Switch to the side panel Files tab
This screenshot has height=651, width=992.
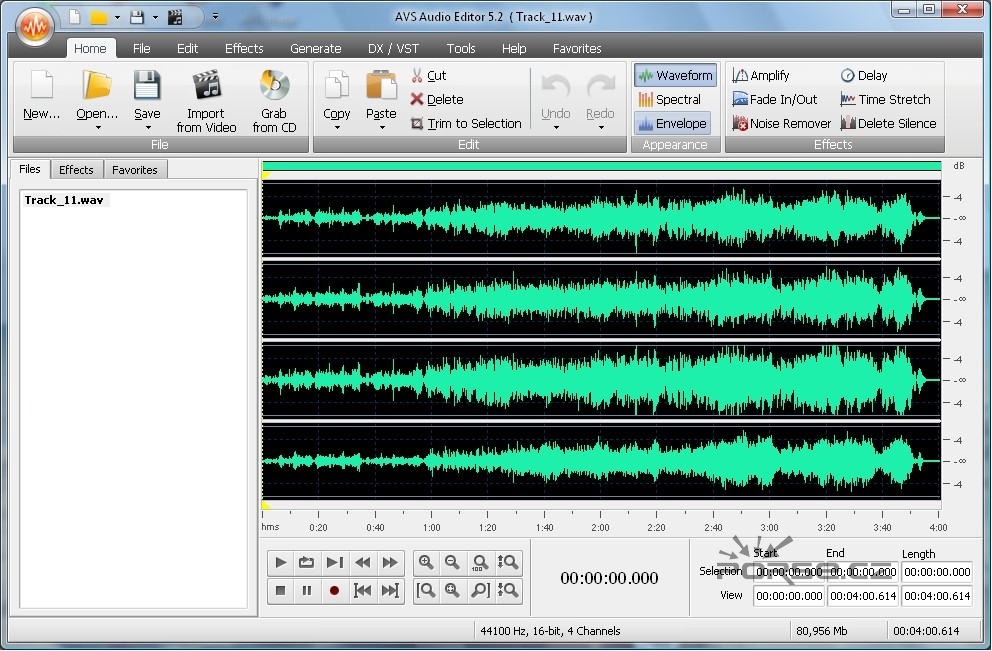point(30,169)
